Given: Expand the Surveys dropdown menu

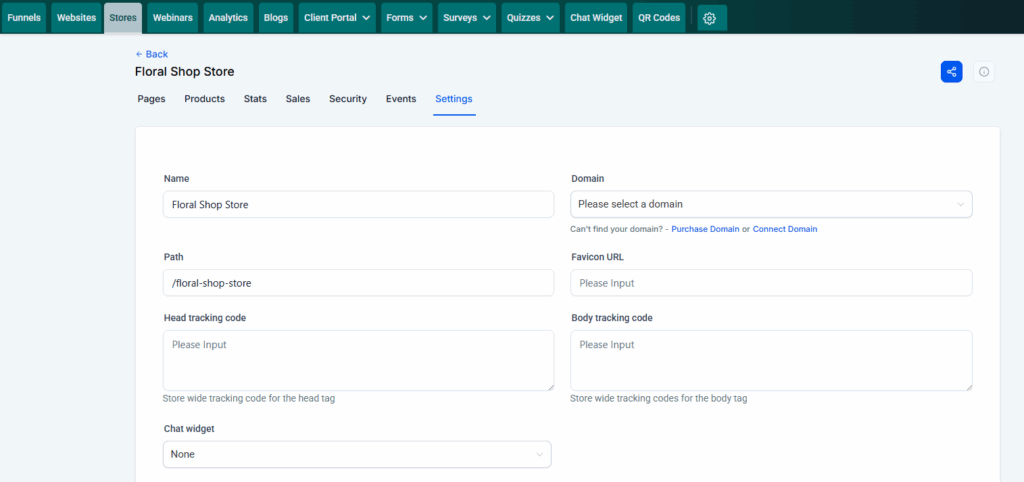Looking at the screenshot, I should [466, 18].
